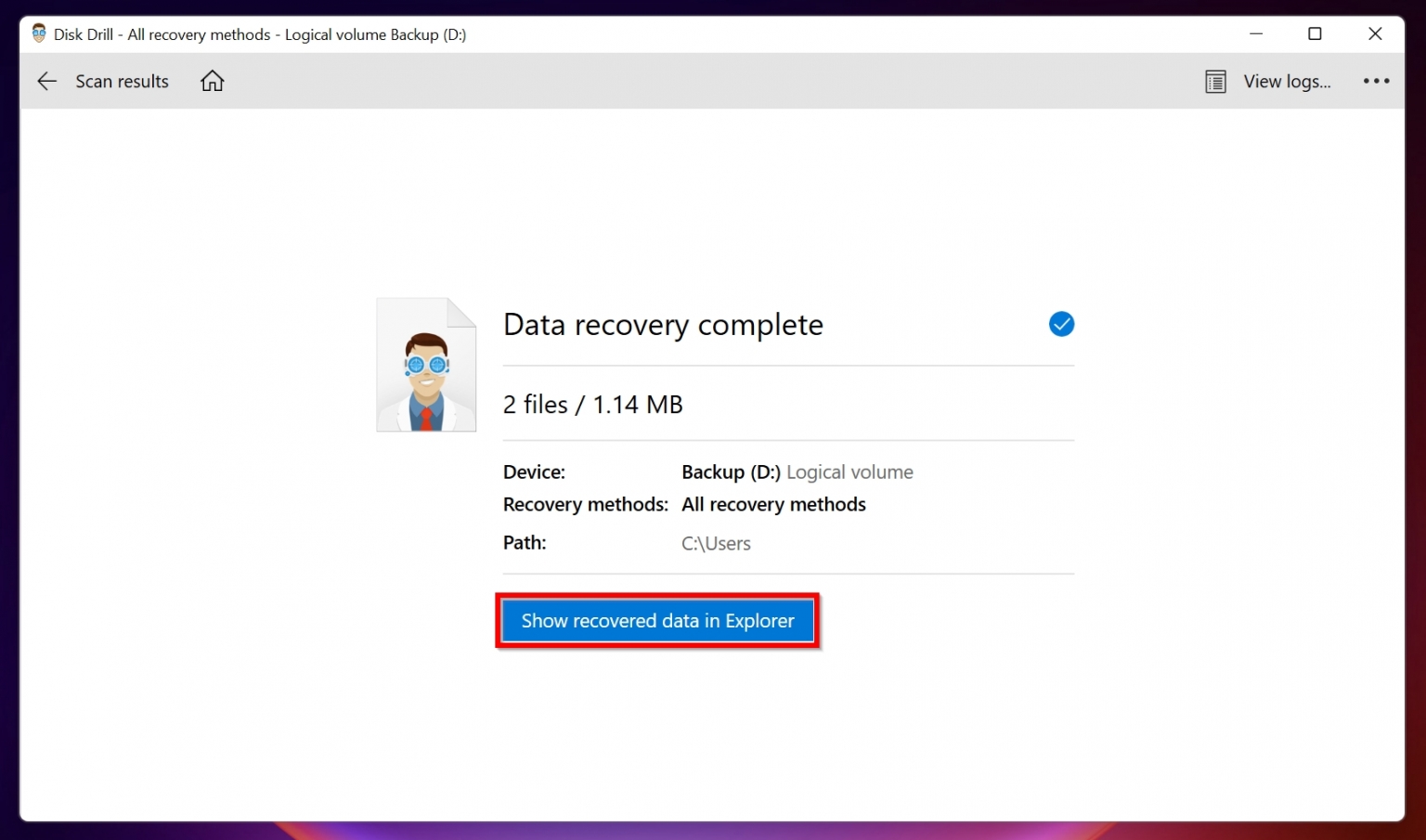Click the 2 files / 1.14 MB summary
Viewport: 1426px width, 840px height.
click(592, 404)
